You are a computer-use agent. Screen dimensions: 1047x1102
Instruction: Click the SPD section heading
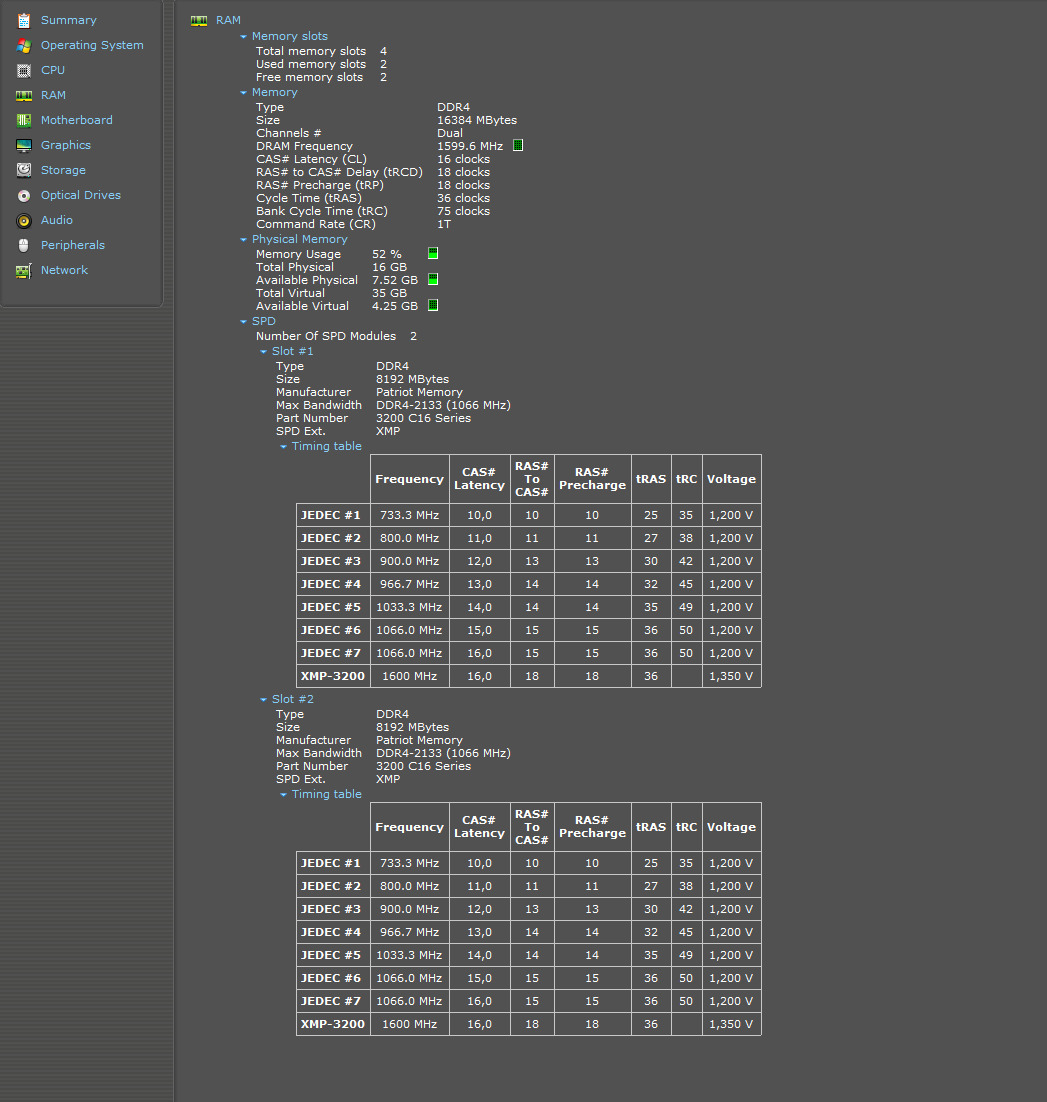pos(263,321)
